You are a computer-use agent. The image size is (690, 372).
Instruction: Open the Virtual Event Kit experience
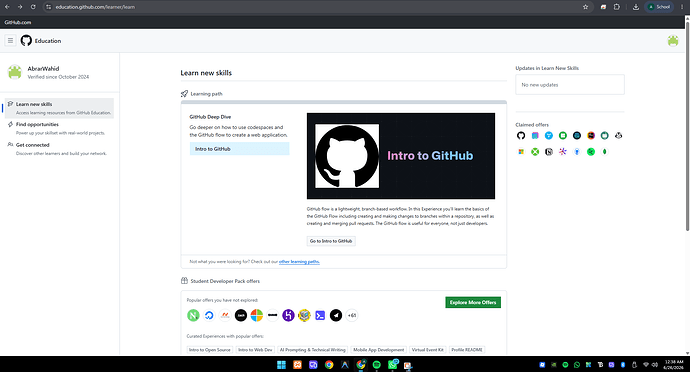(428, 350)
